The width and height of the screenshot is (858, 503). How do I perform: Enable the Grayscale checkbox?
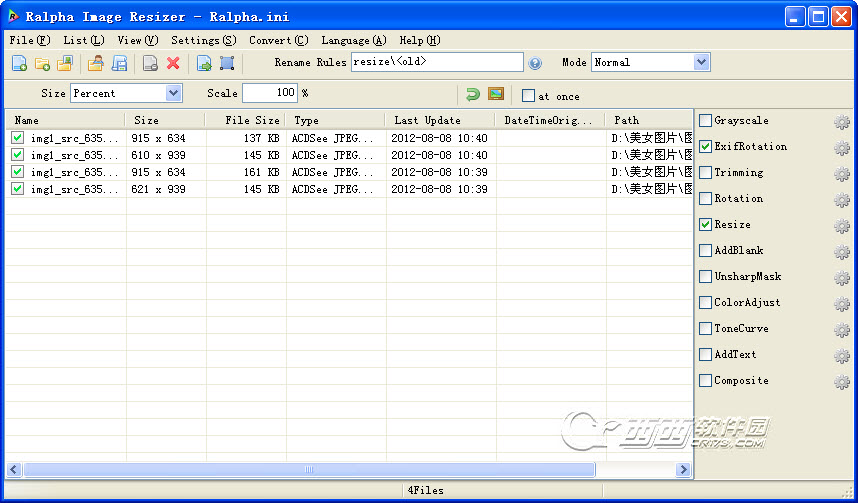706,120
